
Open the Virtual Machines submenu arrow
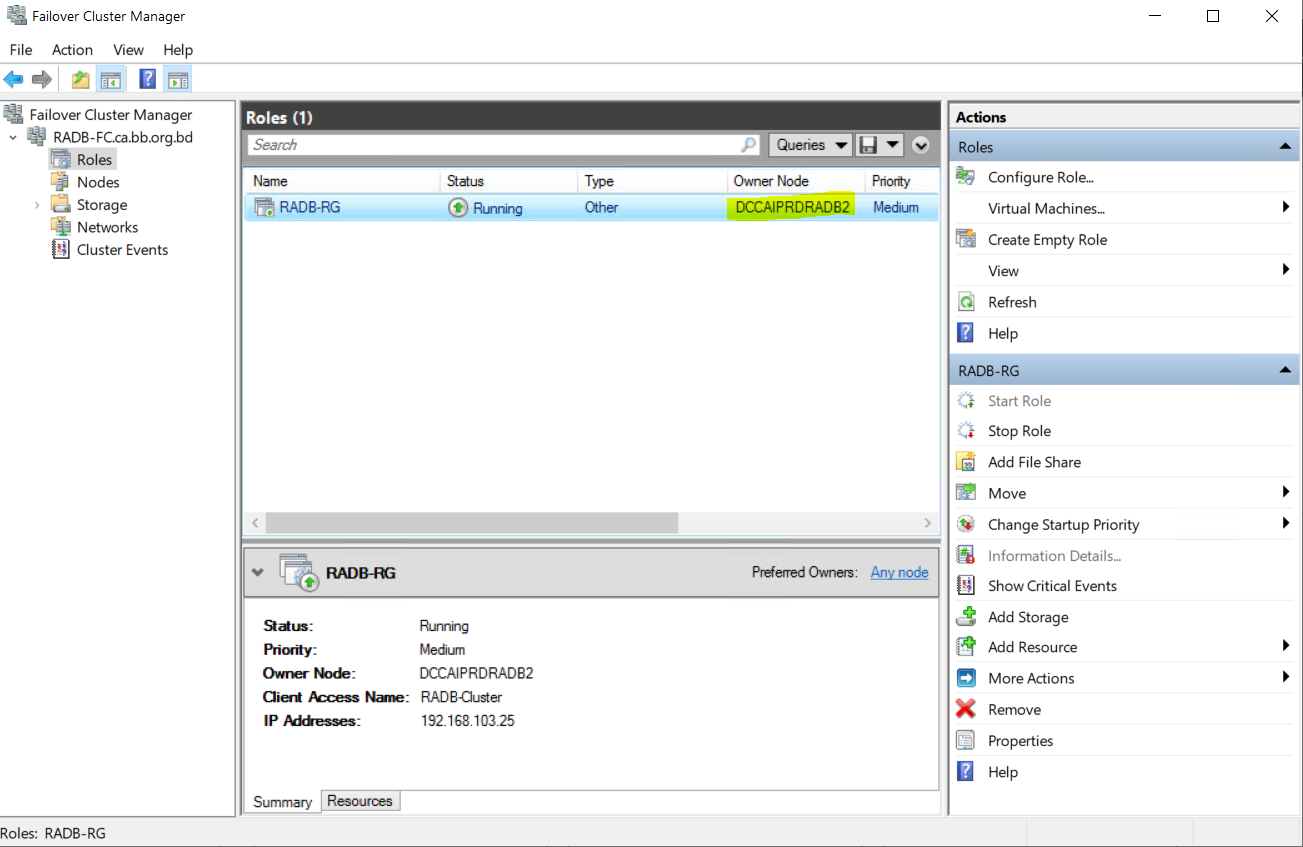(1286, 207)
